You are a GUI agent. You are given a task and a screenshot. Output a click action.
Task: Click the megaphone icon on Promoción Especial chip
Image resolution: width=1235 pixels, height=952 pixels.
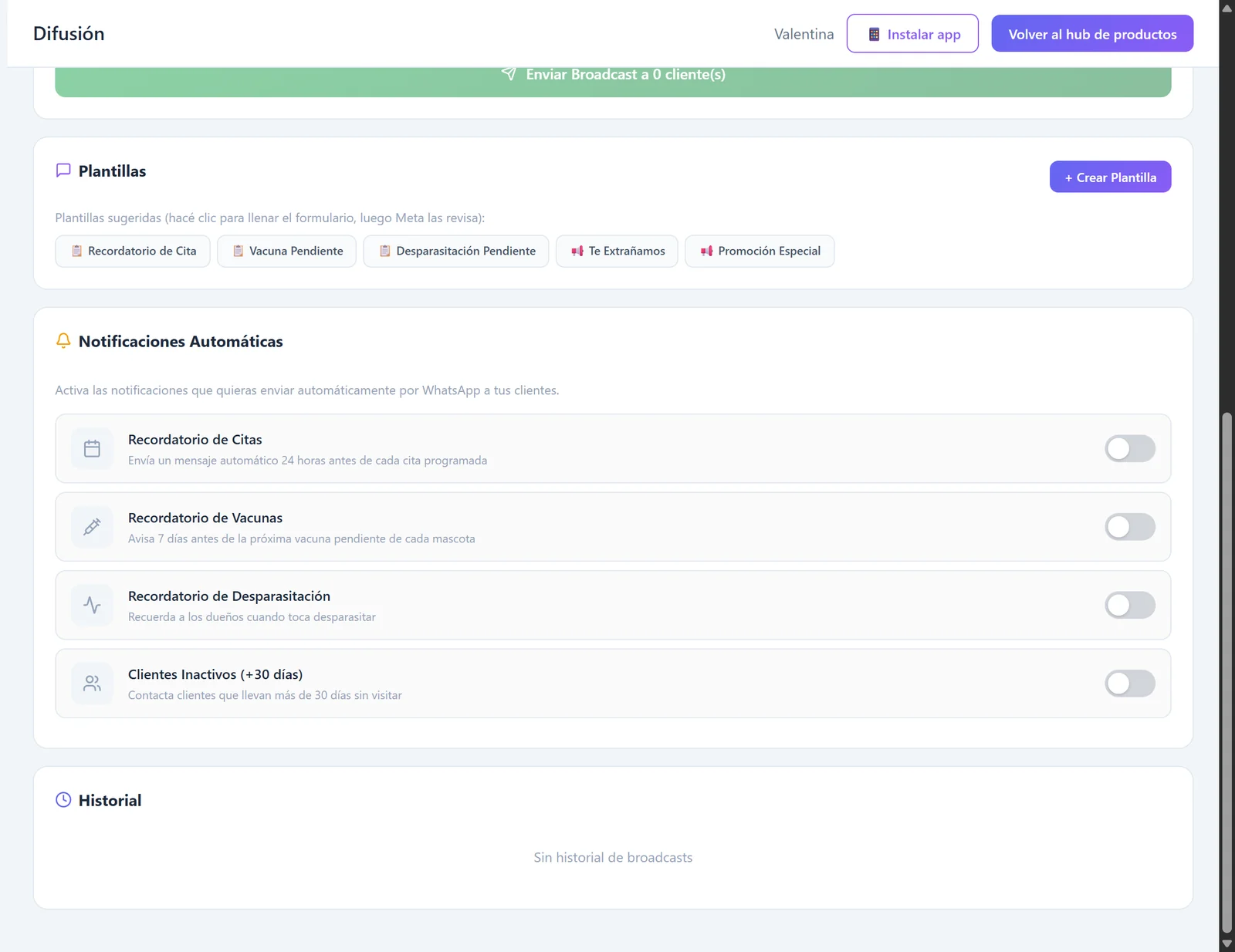click(x=707, y=251)
